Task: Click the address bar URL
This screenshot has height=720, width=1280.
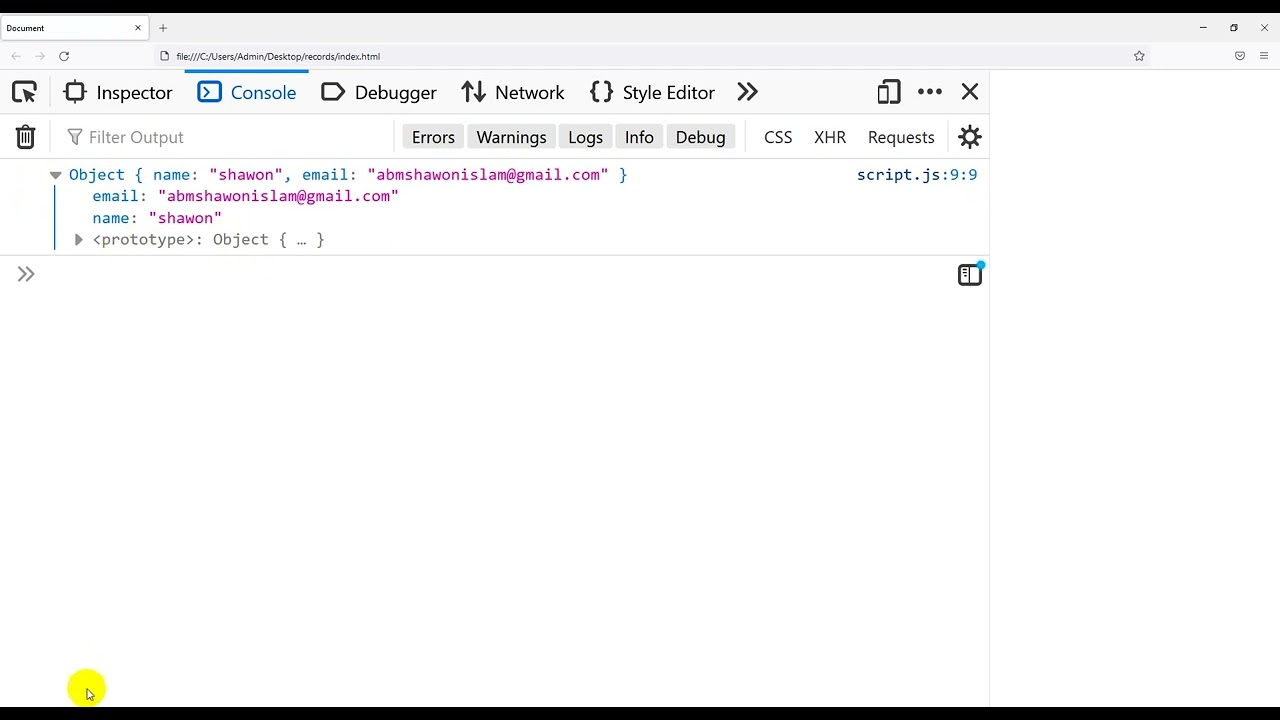Action: [x=278, y=57]
